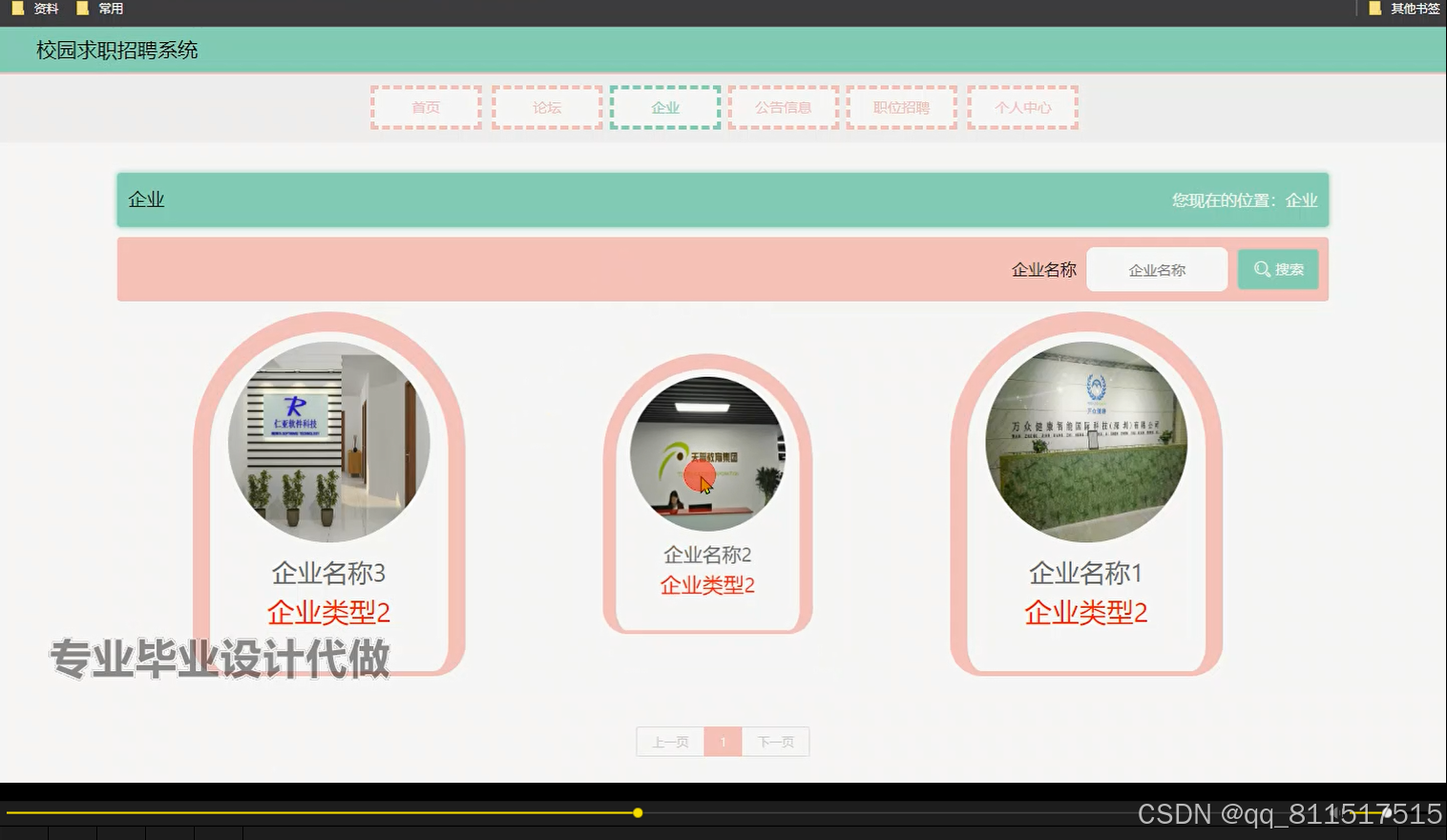
Task: Click inside the 企业名称 search field
Action: pyautogui.click(x=1157, y=269)
